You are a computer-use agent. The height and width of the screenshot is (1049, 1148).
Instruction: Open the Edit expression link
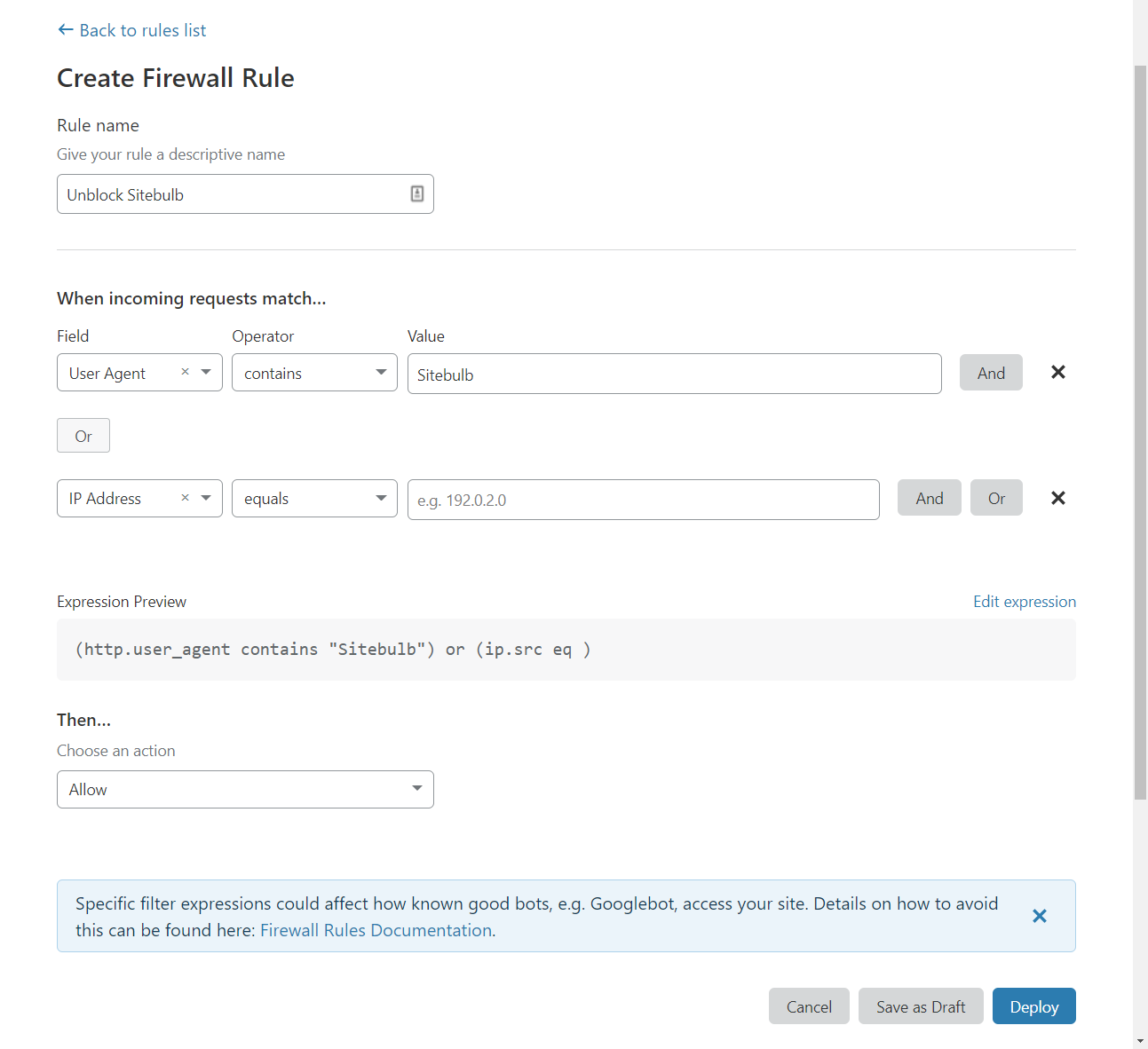click(x=1025, y=602)
